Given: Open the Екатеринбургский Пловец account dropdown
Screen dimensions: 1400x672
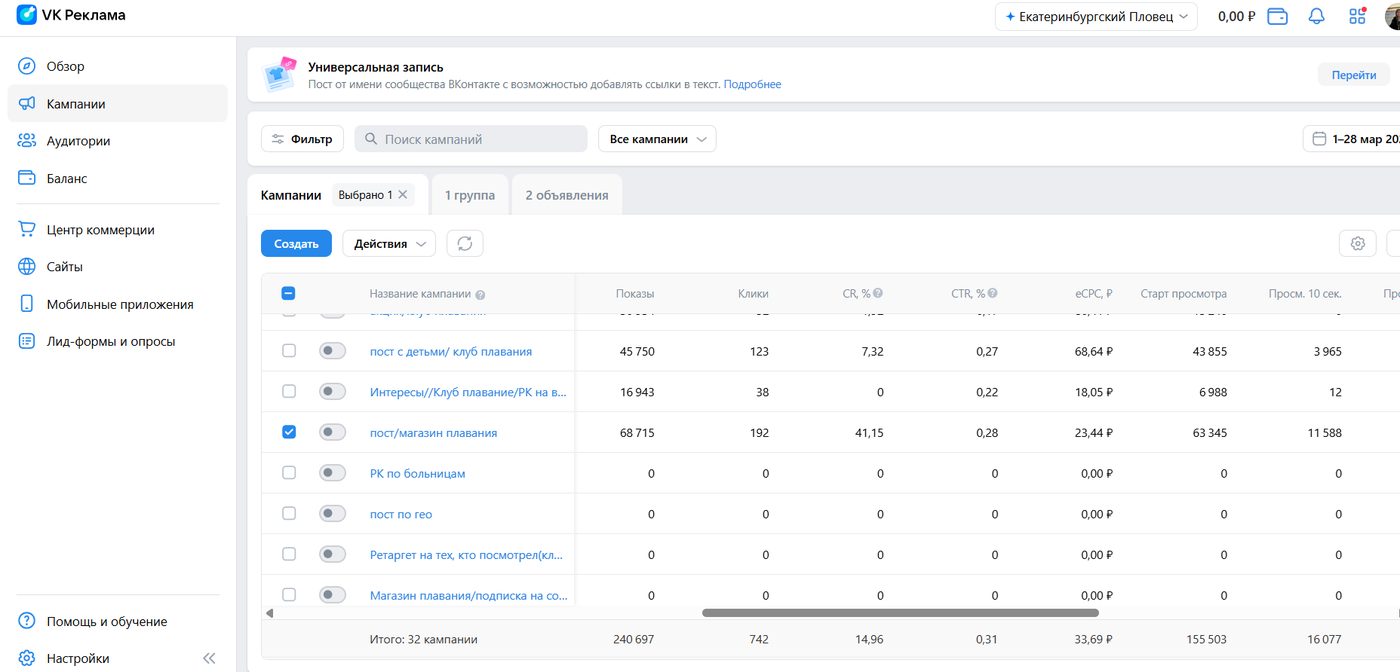Looking at the screenshot, I should point(1096,16).
